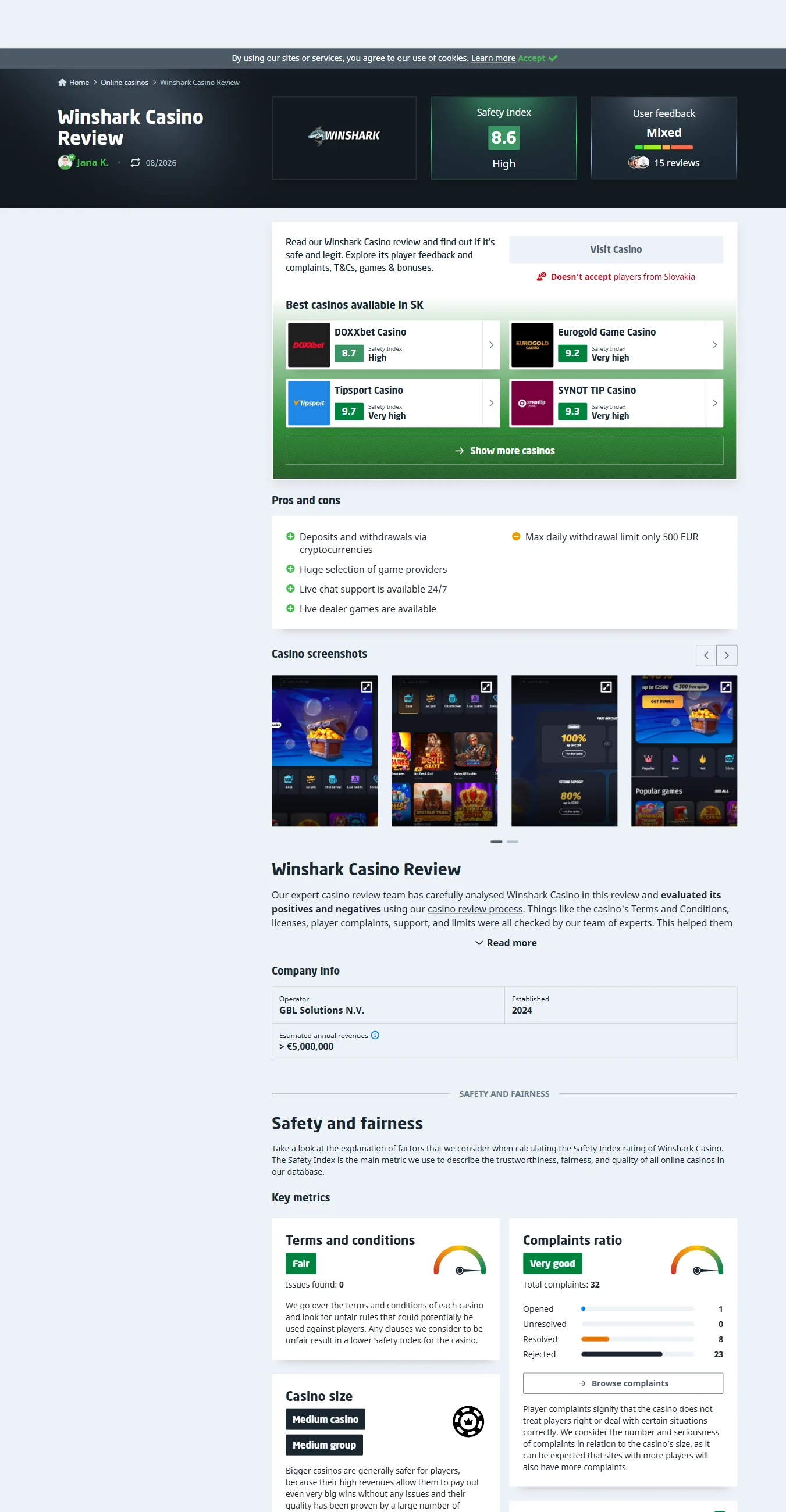Viewport: 786px width, 1512px height.
Task: Select first carousel page indicator
Action: pyautogui.click(x=496, y=841)
